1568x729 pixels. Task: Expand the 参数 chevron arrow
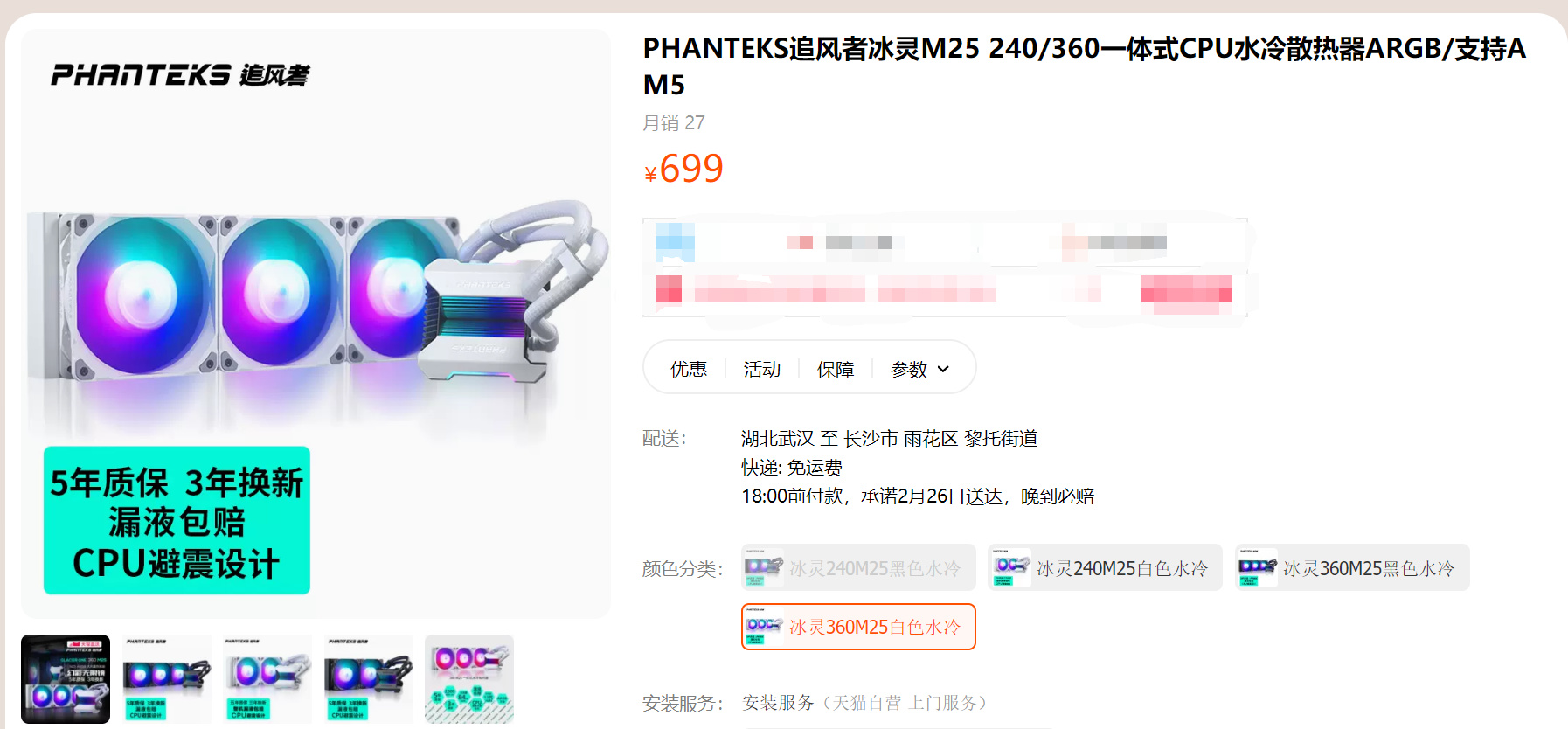tap(943, 370)
